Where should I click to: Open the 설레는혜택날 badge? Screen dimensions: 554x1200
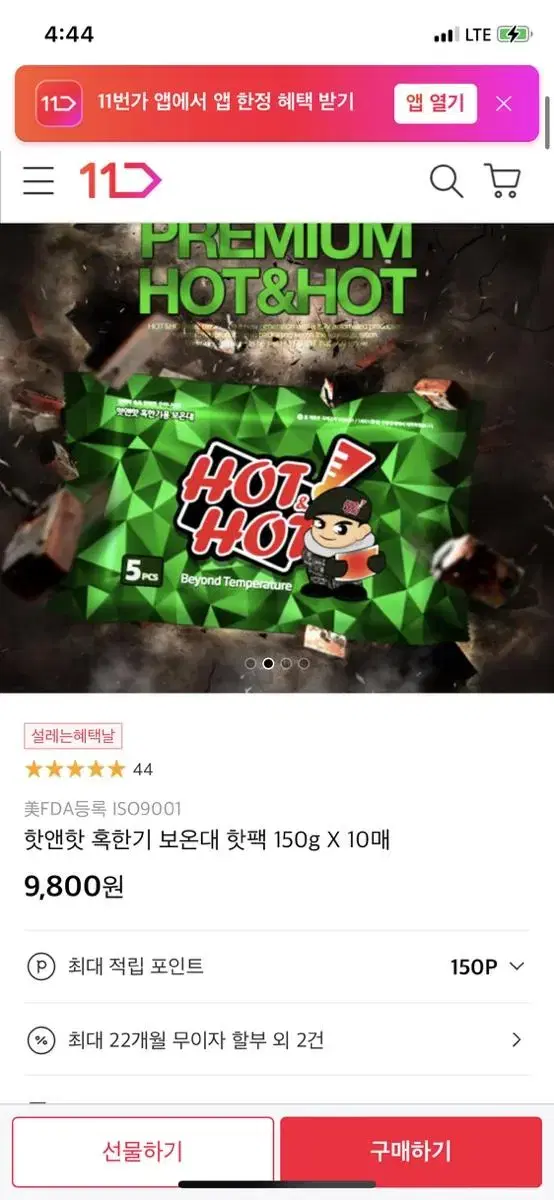point(73,736)
